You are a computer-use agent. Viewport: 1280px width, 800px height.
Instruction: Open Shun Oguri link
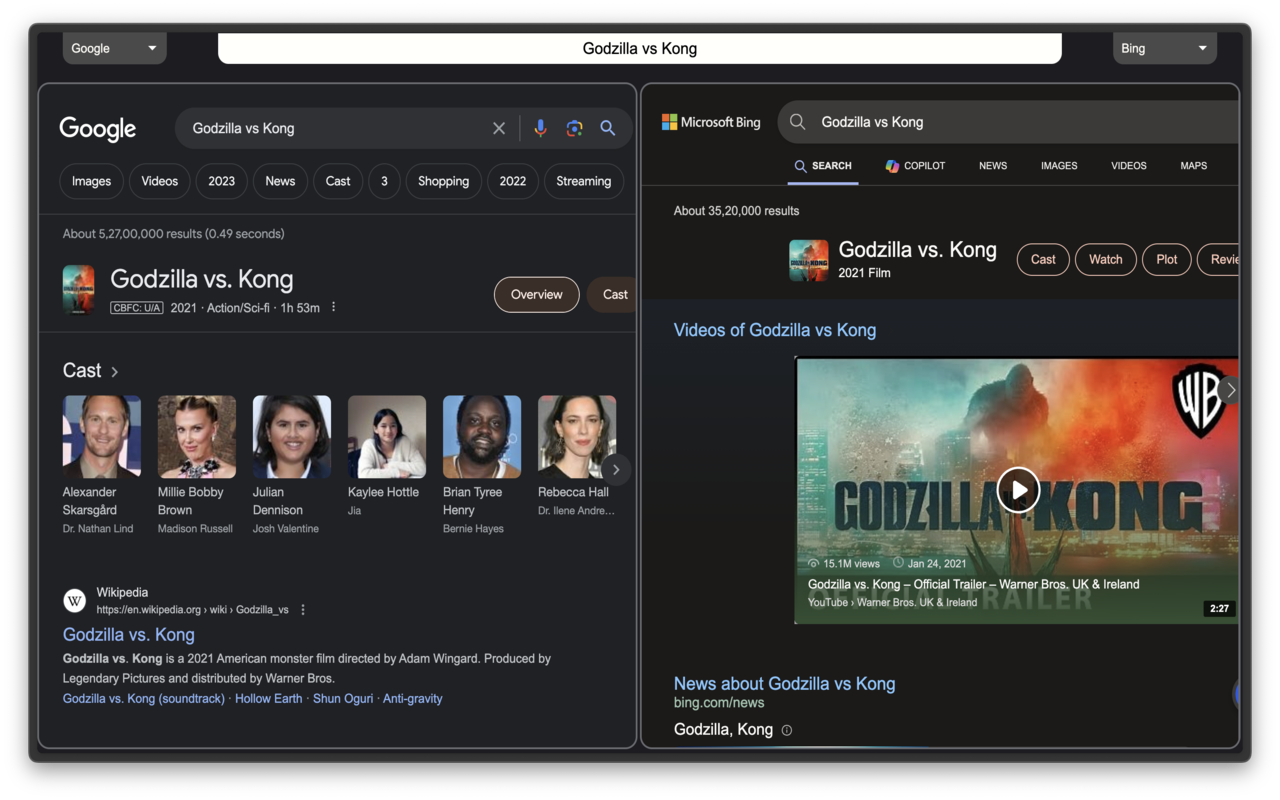(343, 699)
